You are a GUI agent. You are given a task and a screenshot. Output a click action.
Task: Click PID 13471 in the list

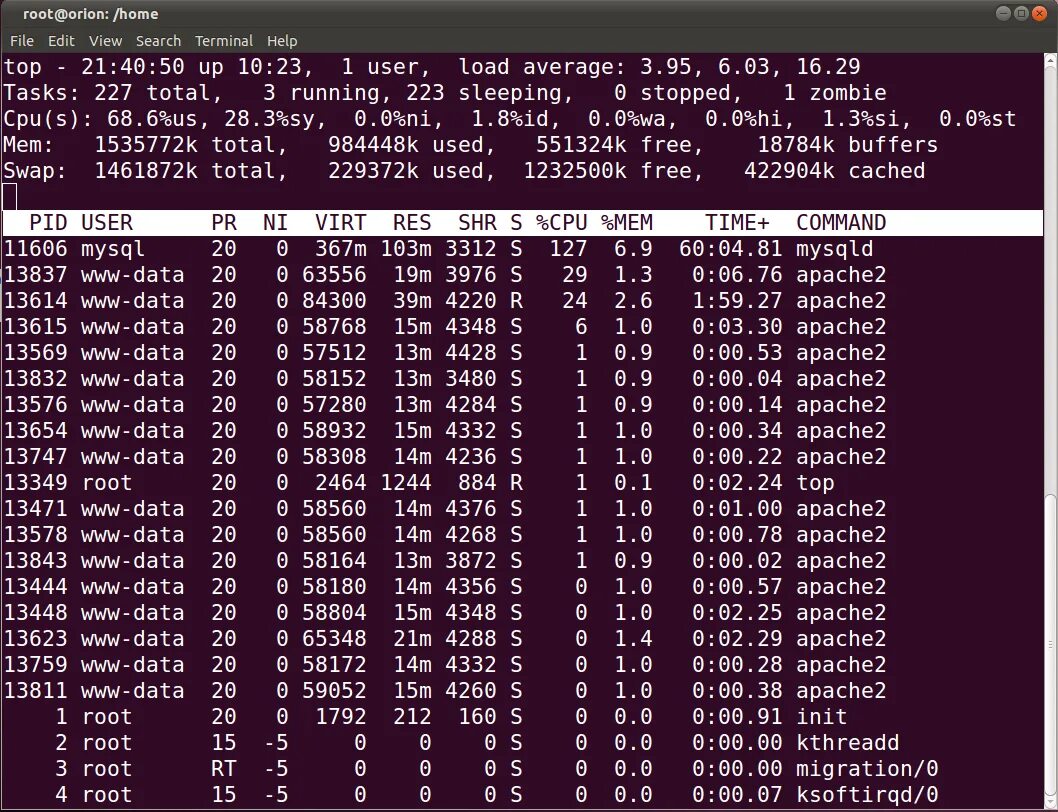click(x=35, y=509)
